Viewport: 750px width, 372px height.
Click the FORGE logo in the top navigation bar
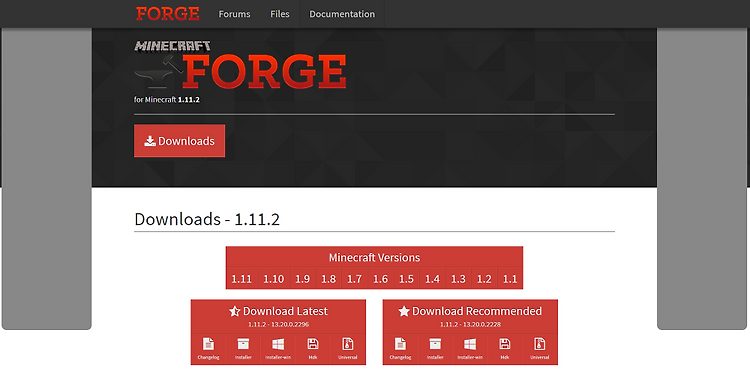click(167, 13)
